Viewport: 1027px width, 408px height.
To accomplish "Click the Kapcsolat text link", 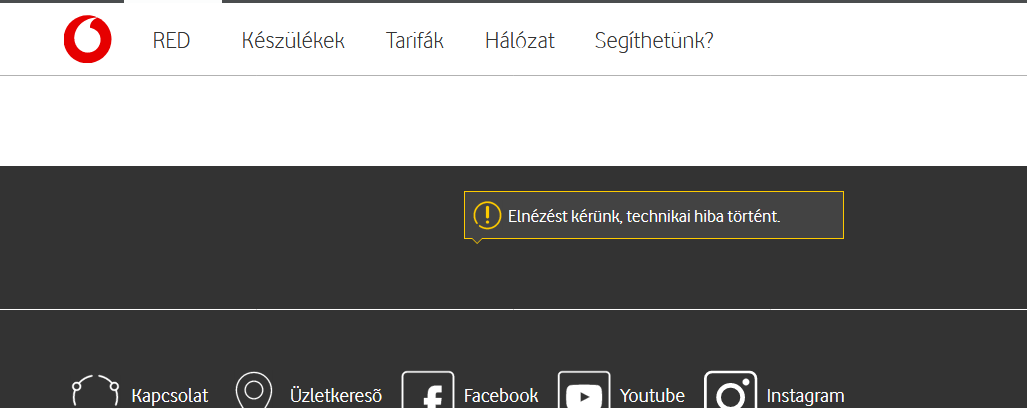I will coord(170,396).
